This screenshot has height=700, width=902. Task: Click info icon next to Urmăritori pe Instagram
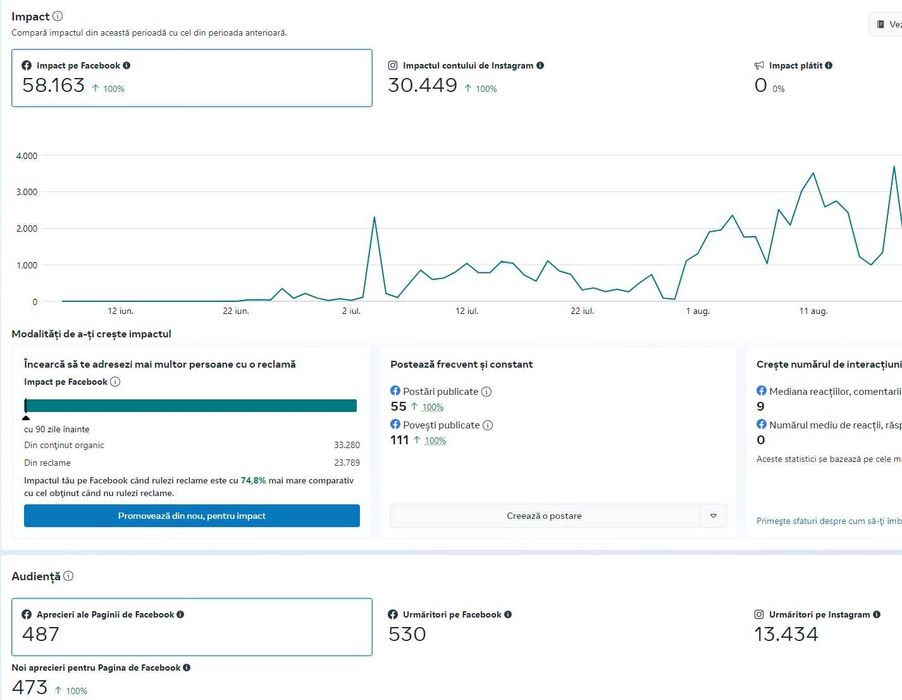coord(878,615)
